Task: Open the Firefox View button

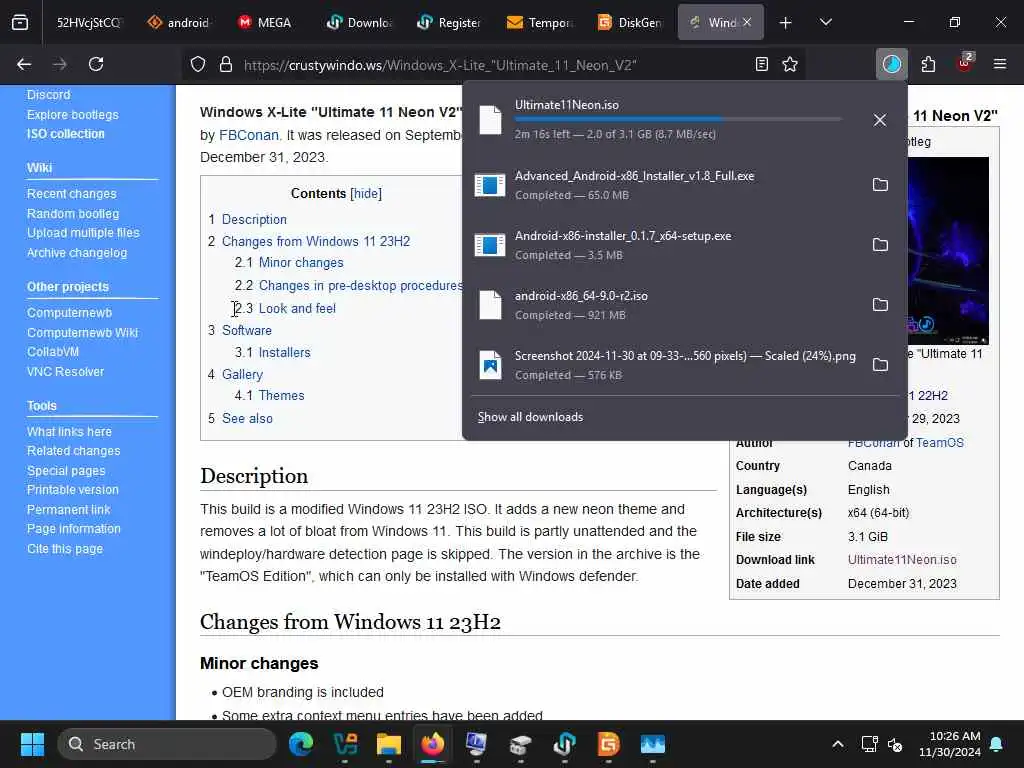Action: pos(20,23)
